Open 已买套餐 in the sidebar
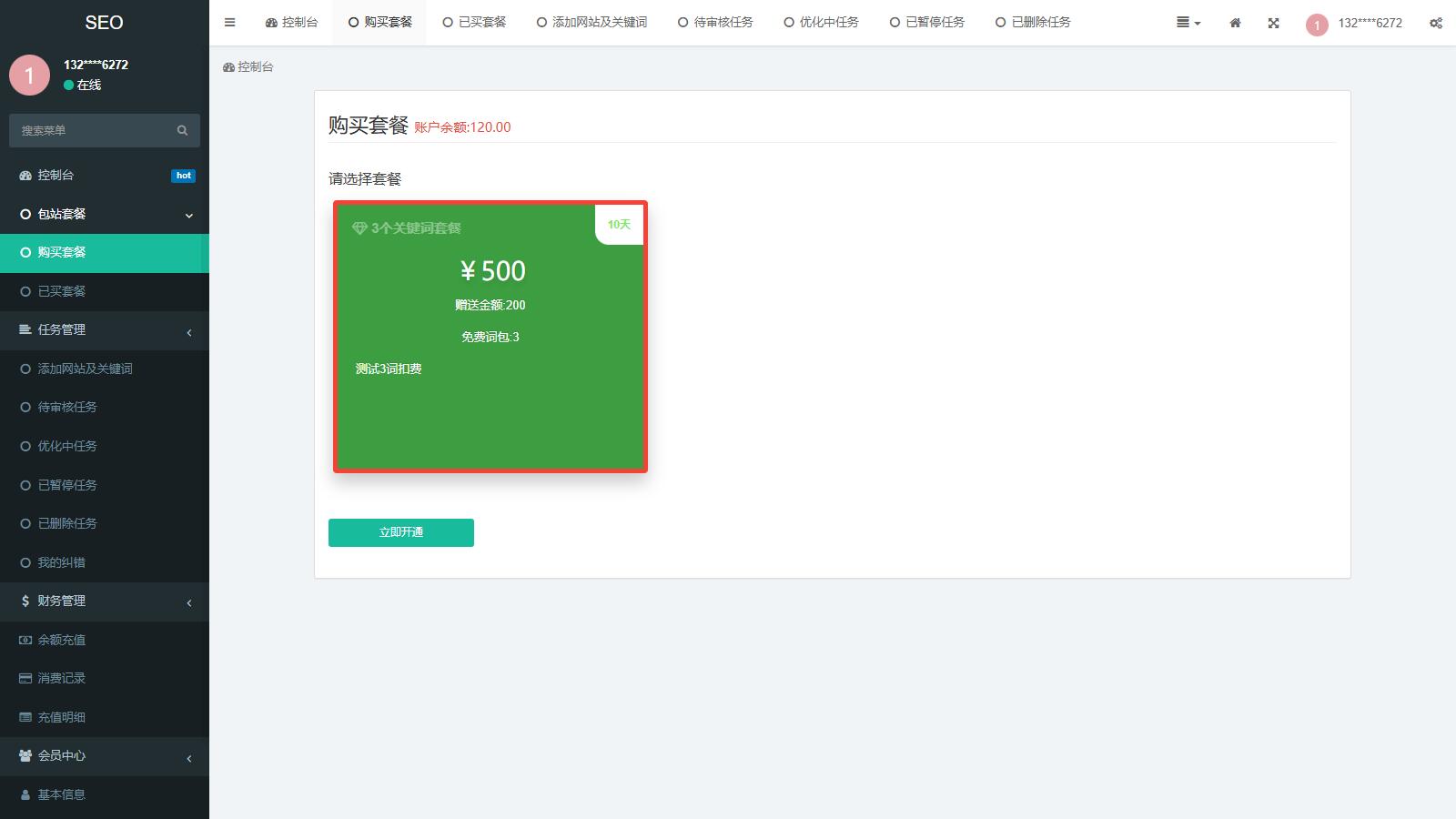Image resolution: width=1456 pixels, height=819 pixels. pyautogui.click(x=105, y=291)
